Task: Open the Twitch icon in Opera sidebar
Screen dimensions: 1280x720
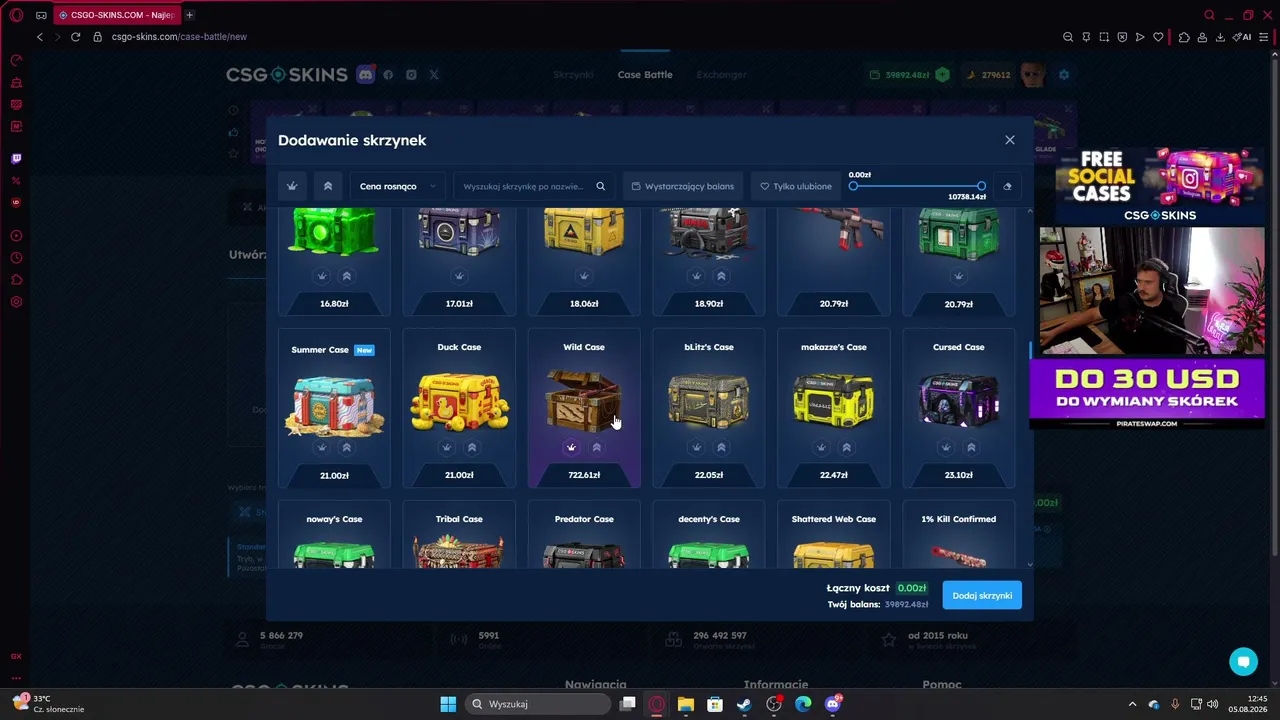Action: coord(16,158)
